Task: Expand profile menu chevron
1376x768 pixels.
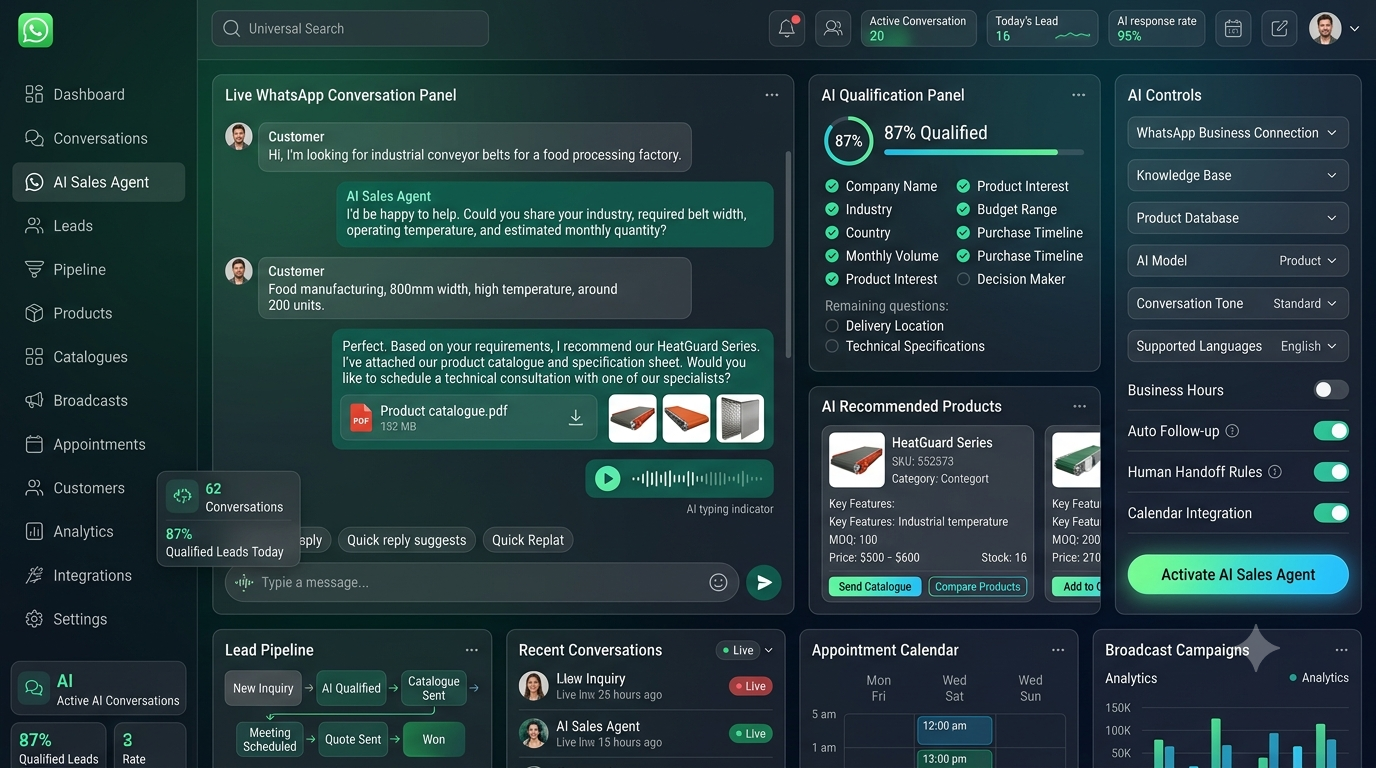Action: tap(1354, 29)
